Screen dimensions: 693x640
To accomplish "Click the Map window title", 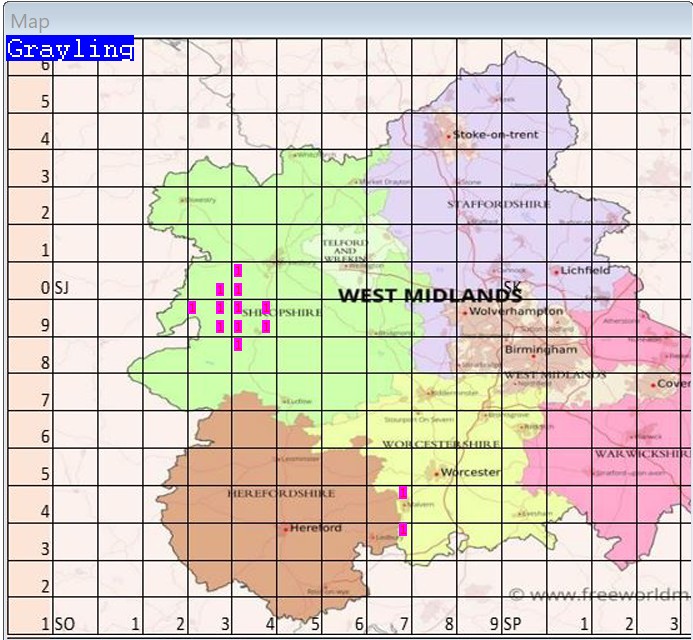I will tap(30, 21).
